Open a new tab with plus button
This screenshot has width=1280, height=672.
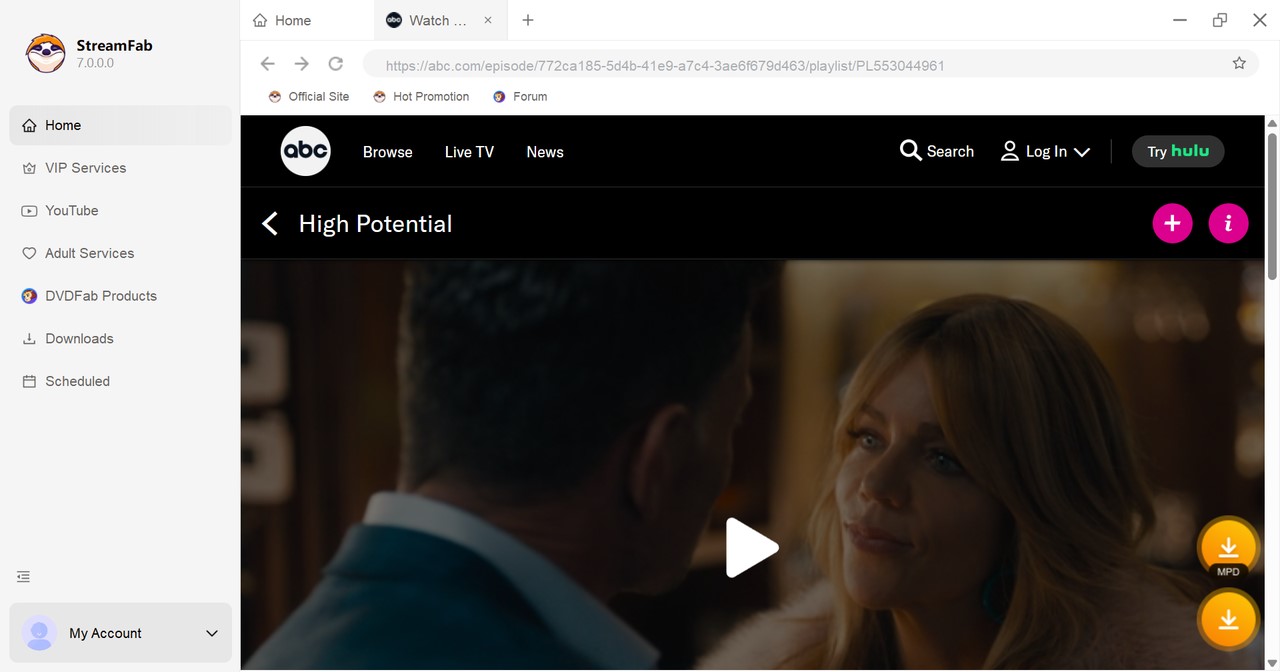point(528,20)
